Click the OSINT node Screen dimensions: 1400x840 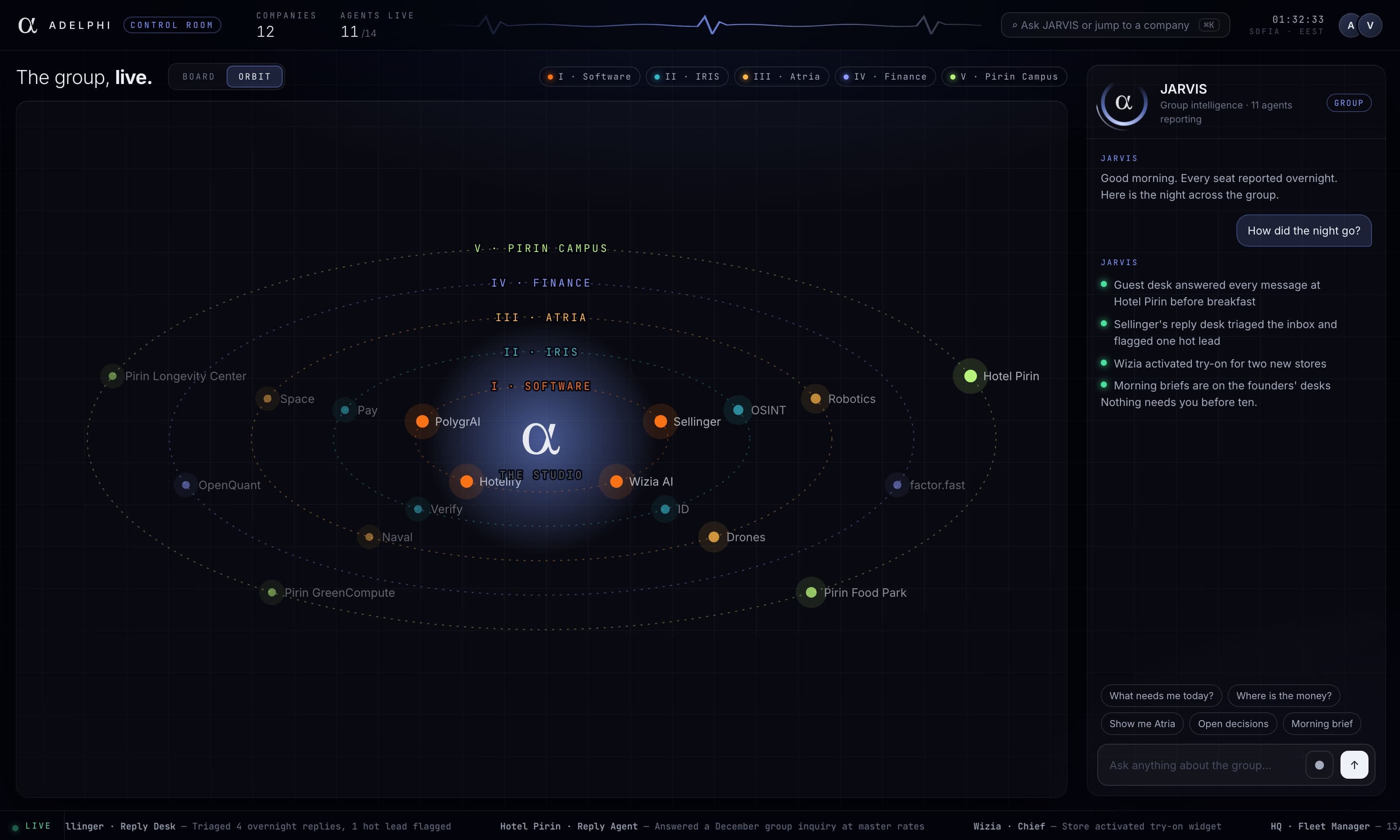pos(738,410)
